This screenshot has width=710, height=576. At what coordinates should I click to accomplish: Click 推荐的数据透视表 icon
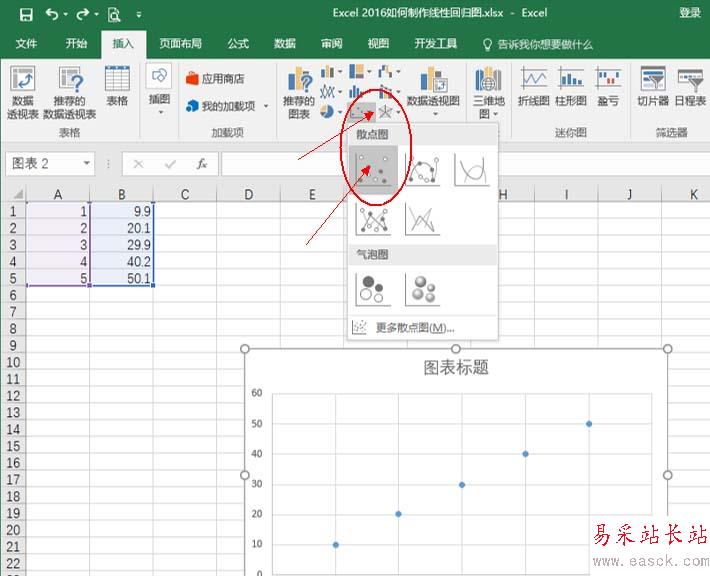[69, 93]
